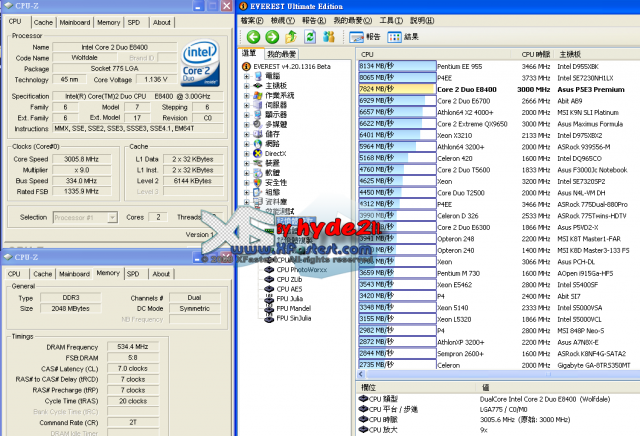Open the 檢視(V) View menu
The height and width of the screenshot is (436, 640).
(x=282, y=20)
